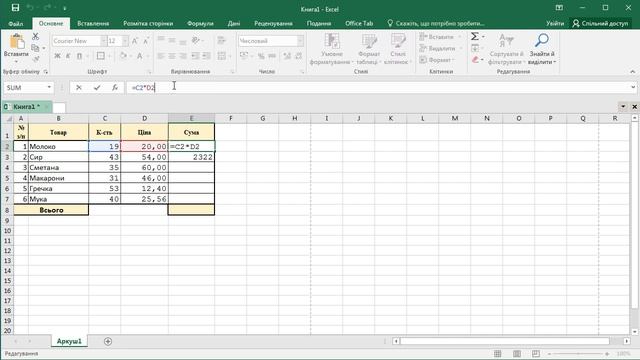This screenshot has width=640, height=360.
Task: Click the horizontal scrollbar right arrow
Action: click(x=627, y=341)
